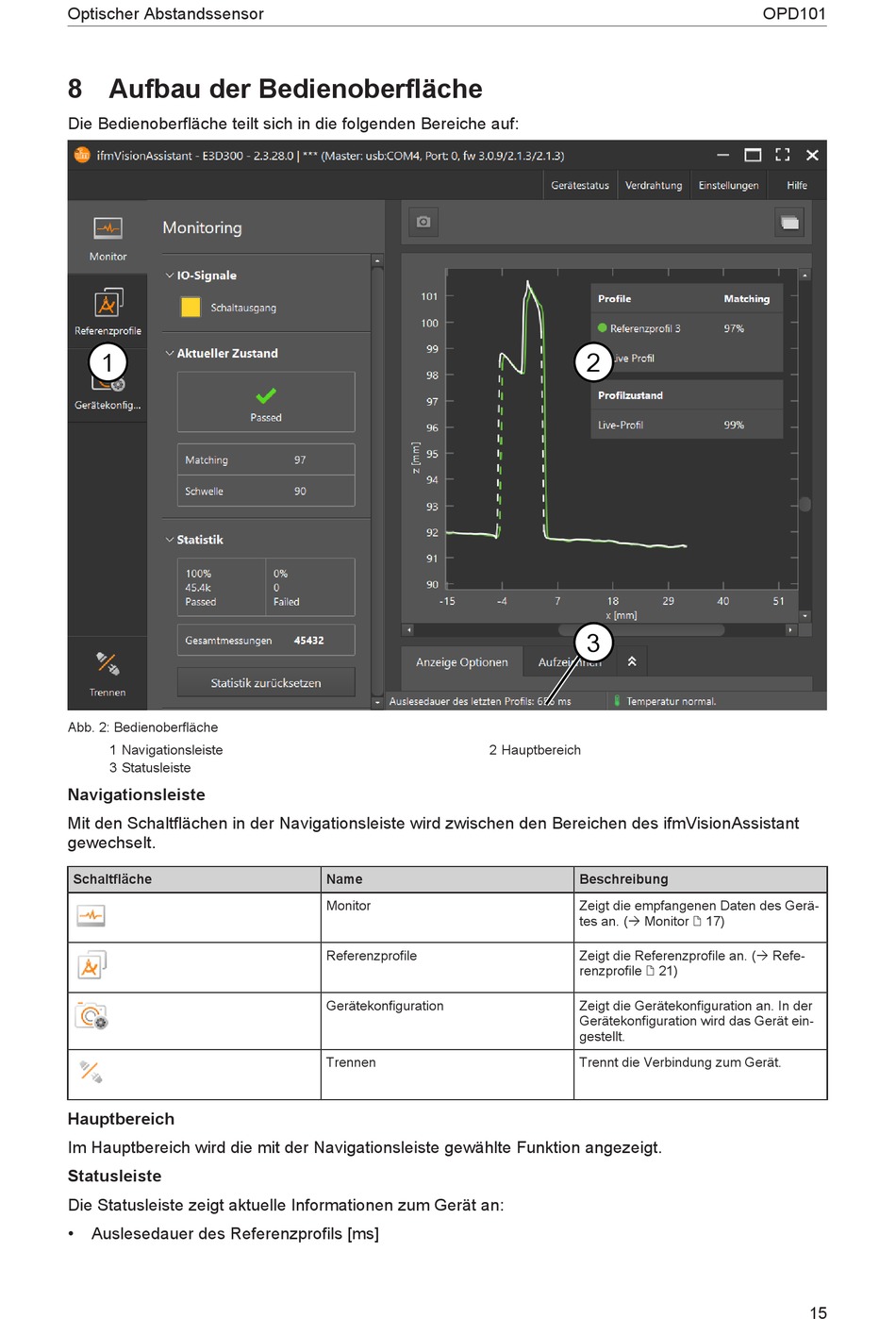Click the Failed statistics cell
896x1319 pixels.
click(x=310, y=587)
